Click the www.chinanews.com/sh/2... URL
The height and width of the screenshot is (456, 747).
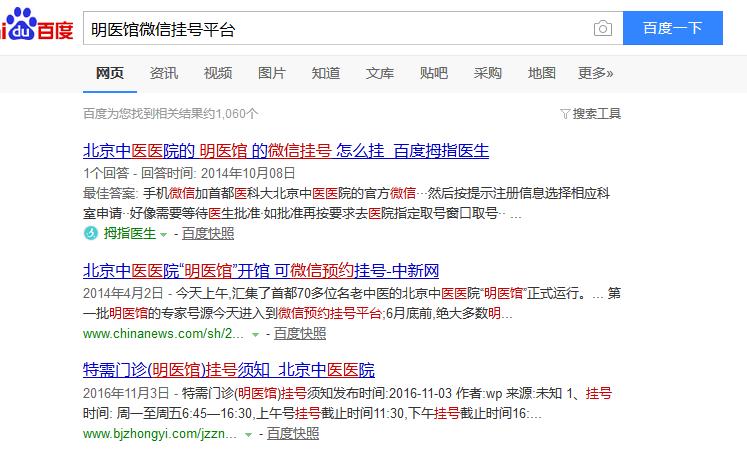pyautogui.click(x=163, y=334)
